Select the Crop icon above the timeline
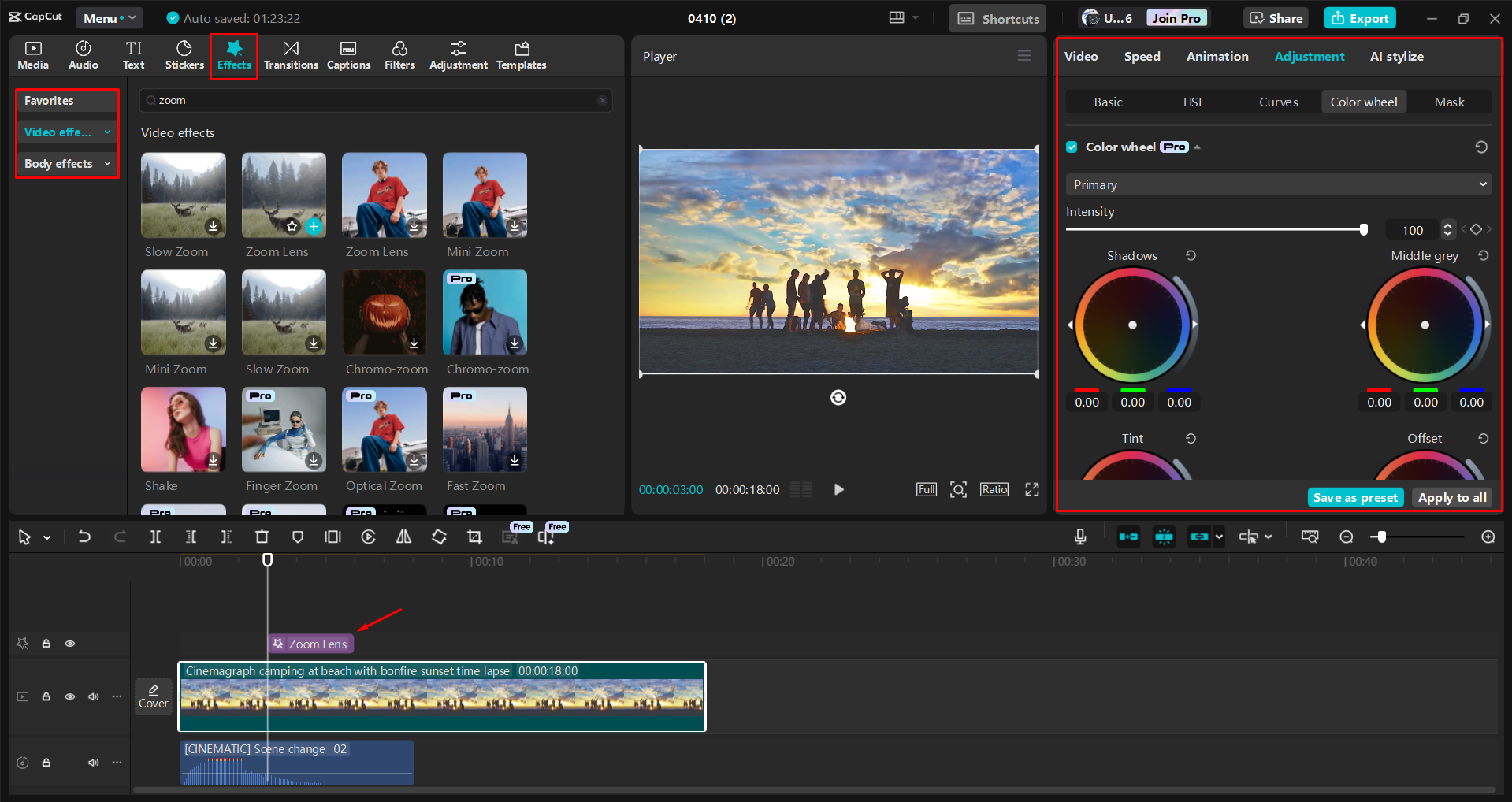The image size is (1512, 802). pos(474,537)
